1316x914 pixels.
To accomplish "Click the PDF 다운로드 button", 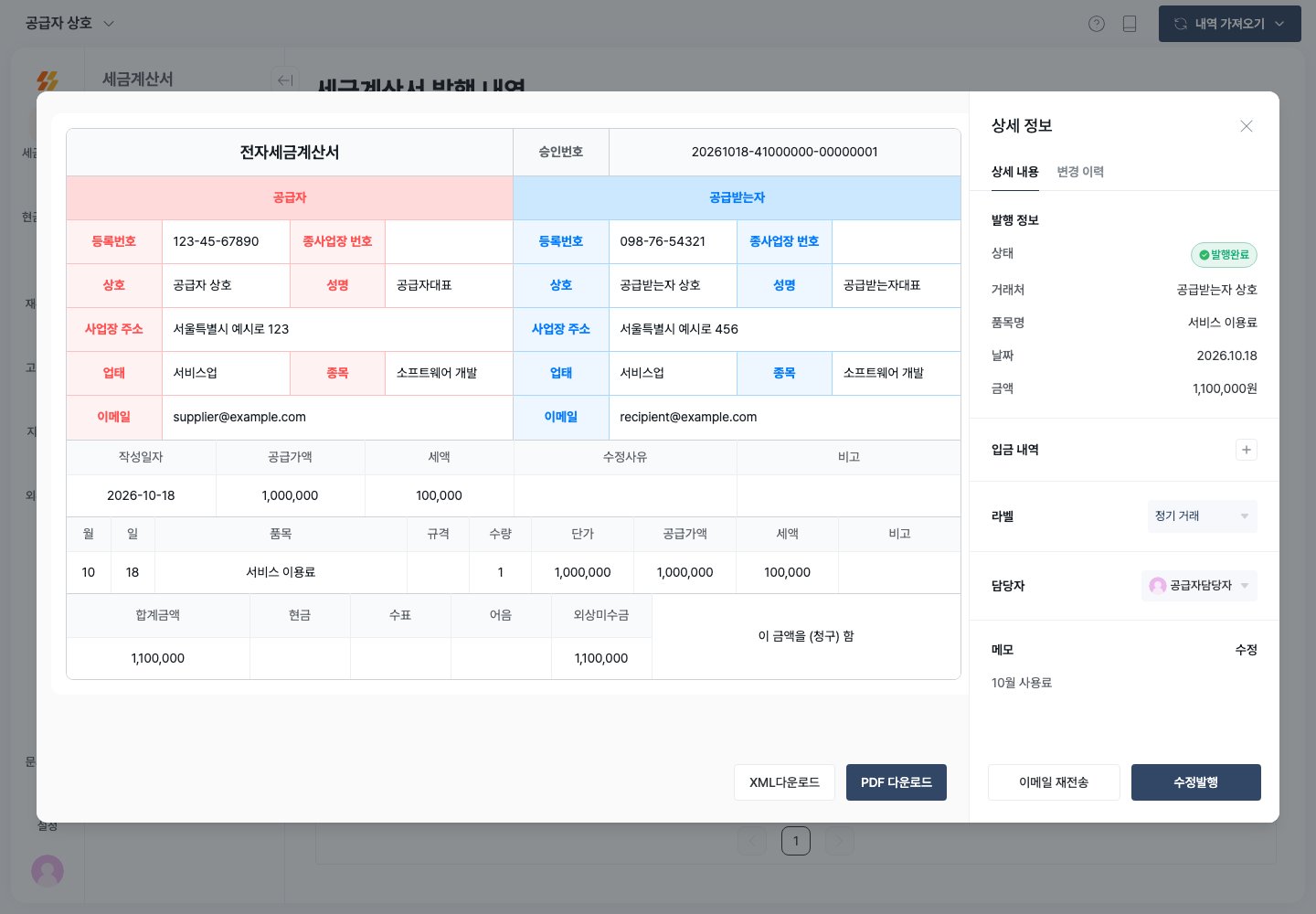I will 897,782.
